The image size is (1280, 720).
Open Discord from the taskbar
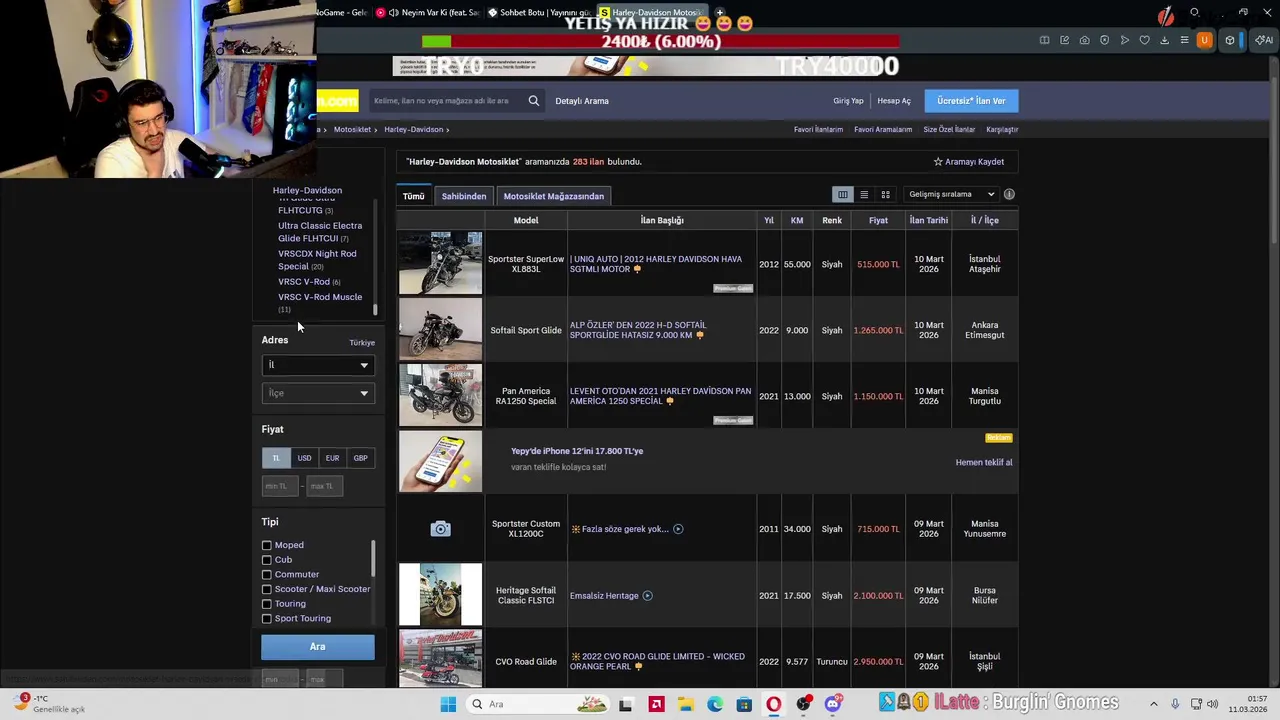tap(832, 704)
